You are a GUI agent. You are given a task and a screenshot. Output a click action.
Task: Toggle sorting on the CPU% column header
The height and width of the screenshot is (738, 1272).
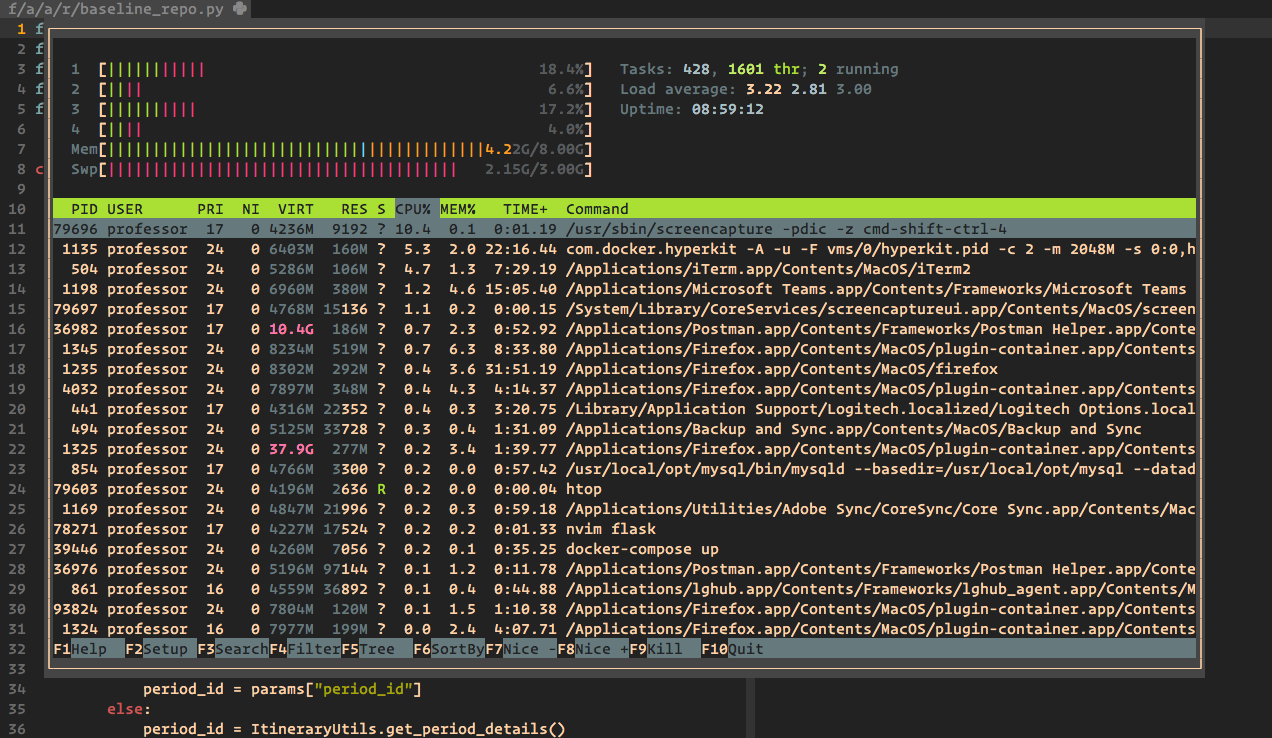pyautogui.click(x=411, y=208)
